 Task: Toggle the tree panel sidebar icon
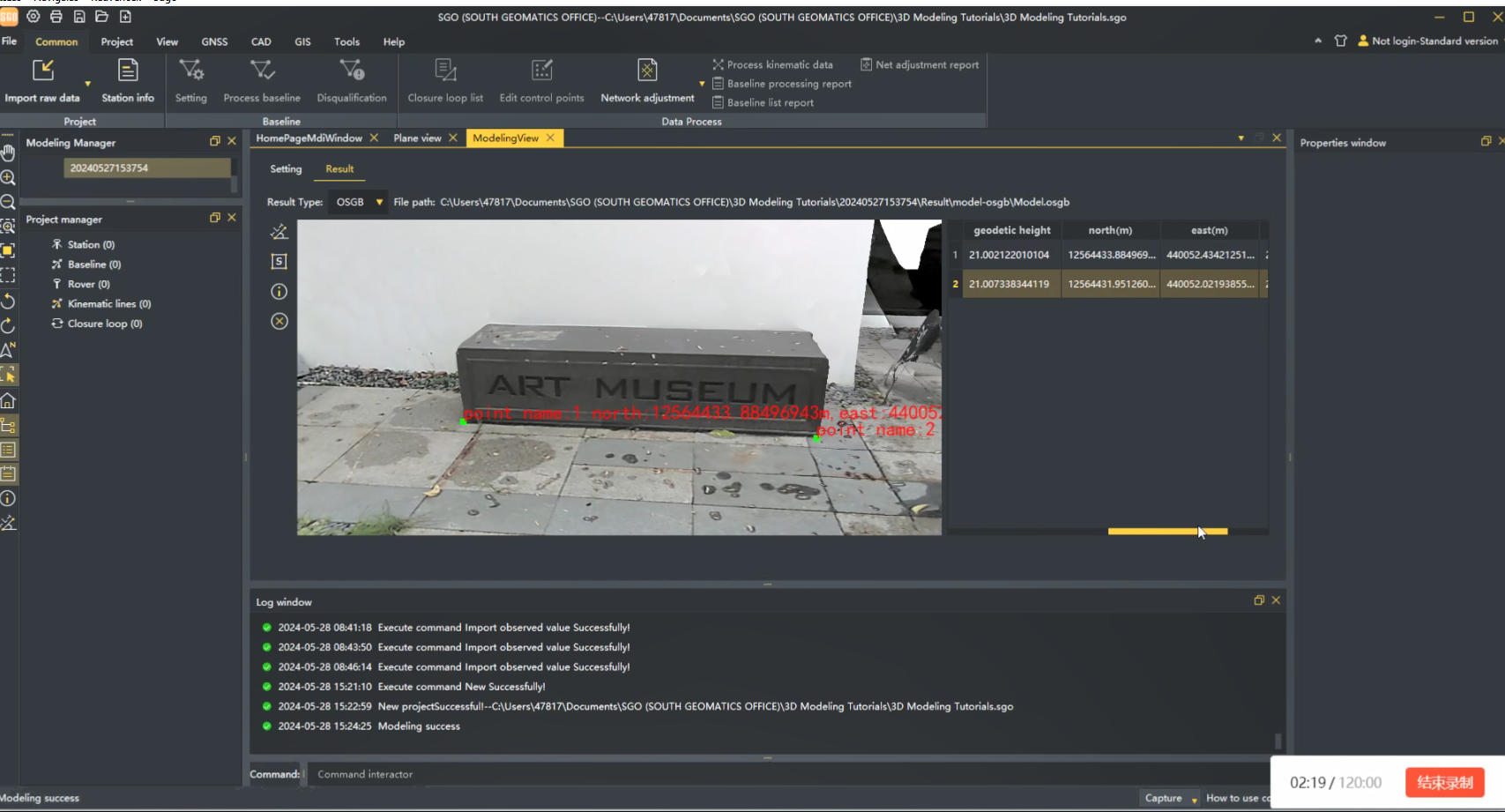[8, 426]
